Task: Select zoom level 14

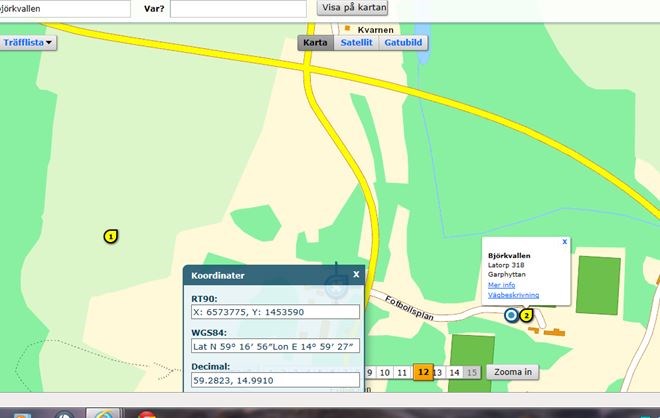Action: coord(454,372)
